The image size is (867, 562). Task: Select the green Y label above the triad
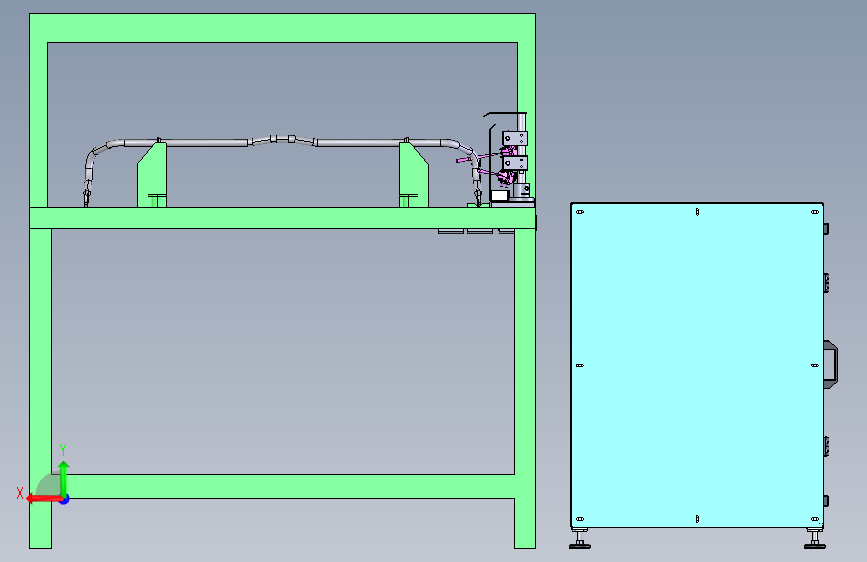63,450
